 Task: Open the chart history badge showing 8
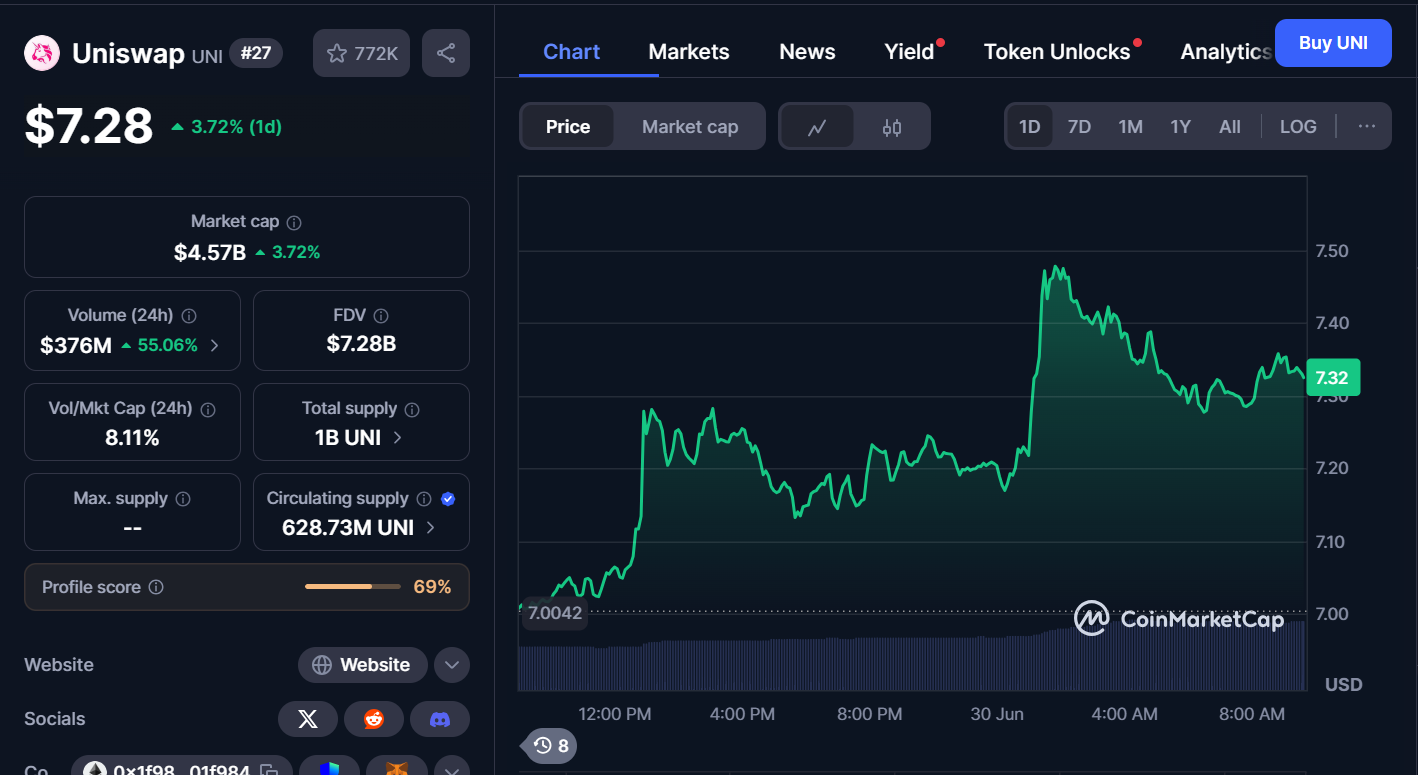551,746
